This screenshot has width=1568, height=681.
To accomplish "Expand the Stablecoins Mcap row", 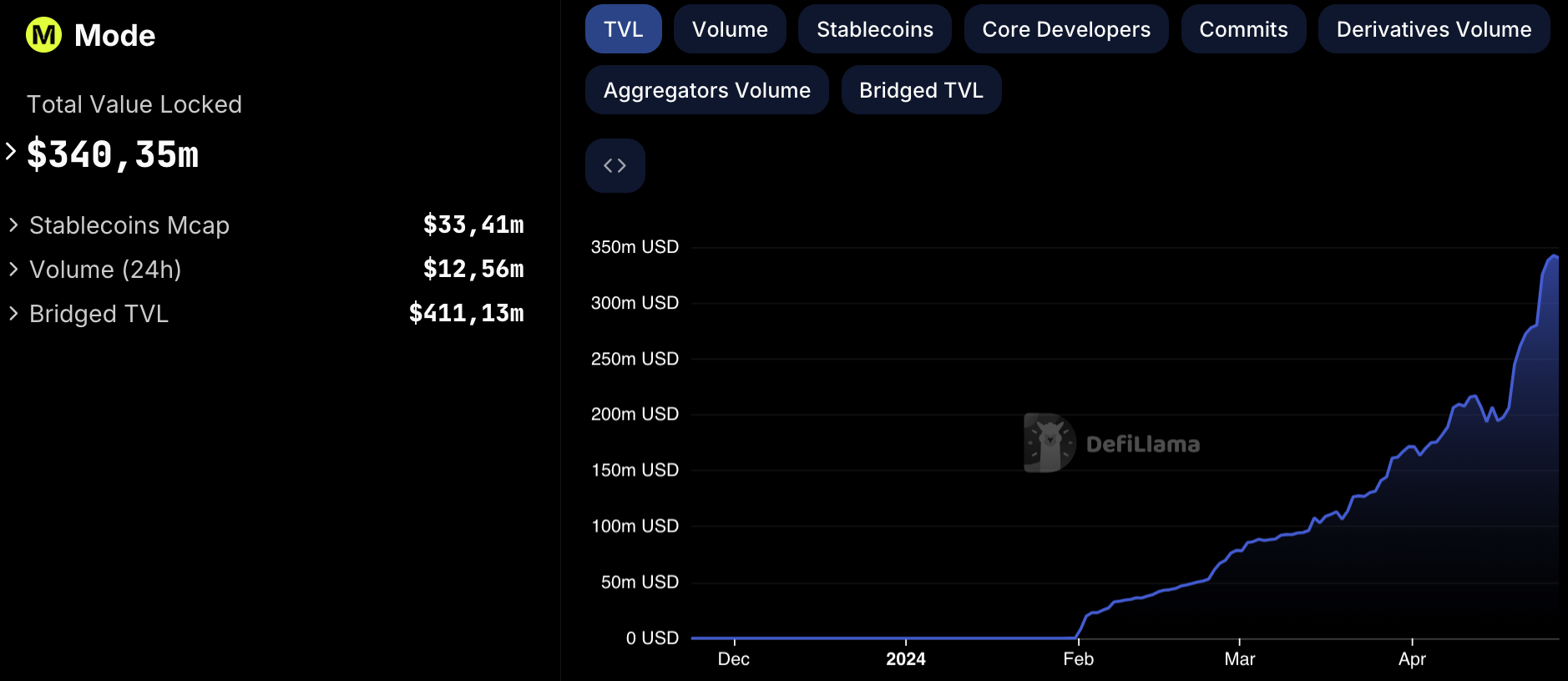I will pos(267,225).
